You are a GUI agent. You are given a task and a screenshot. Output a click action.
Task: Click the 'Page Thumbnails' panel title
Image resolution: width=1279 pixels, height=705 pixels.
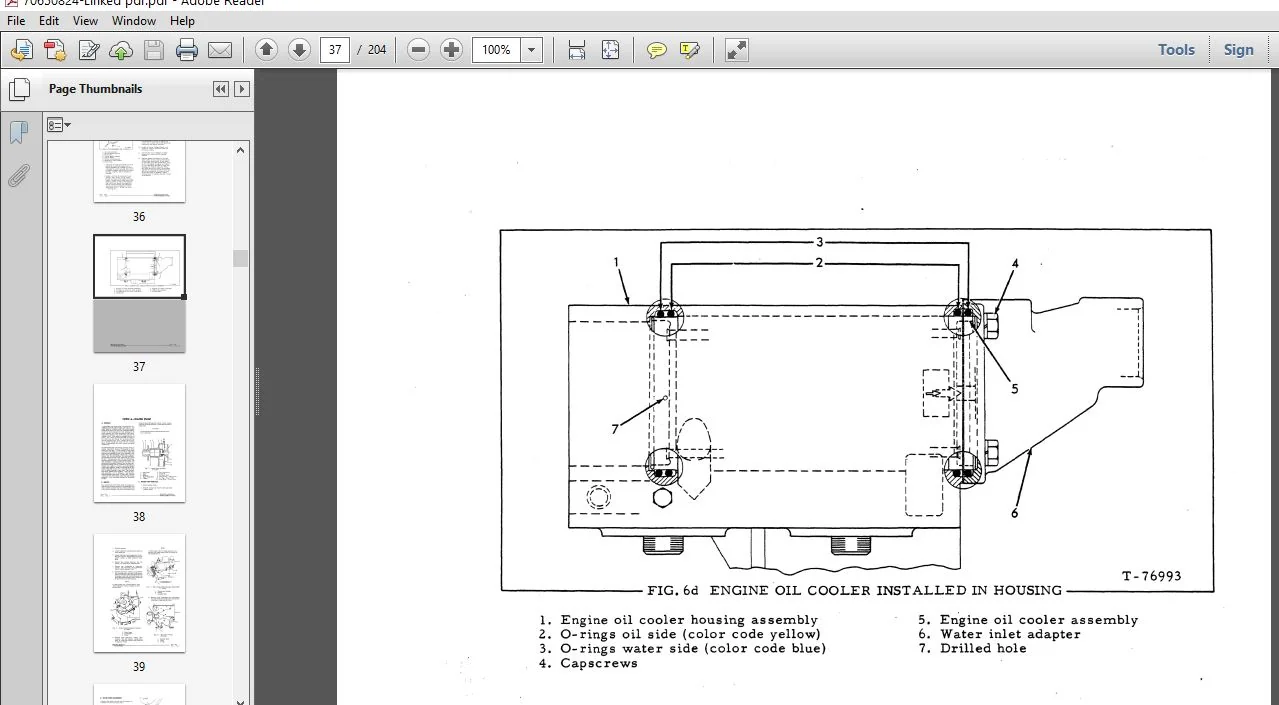(95, 89)
